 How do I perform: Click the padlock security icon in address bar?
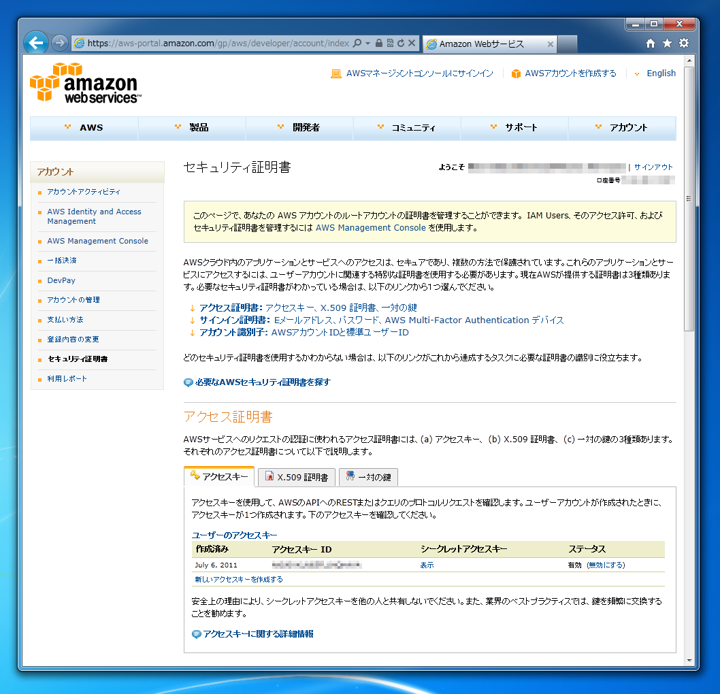[379, 43]
